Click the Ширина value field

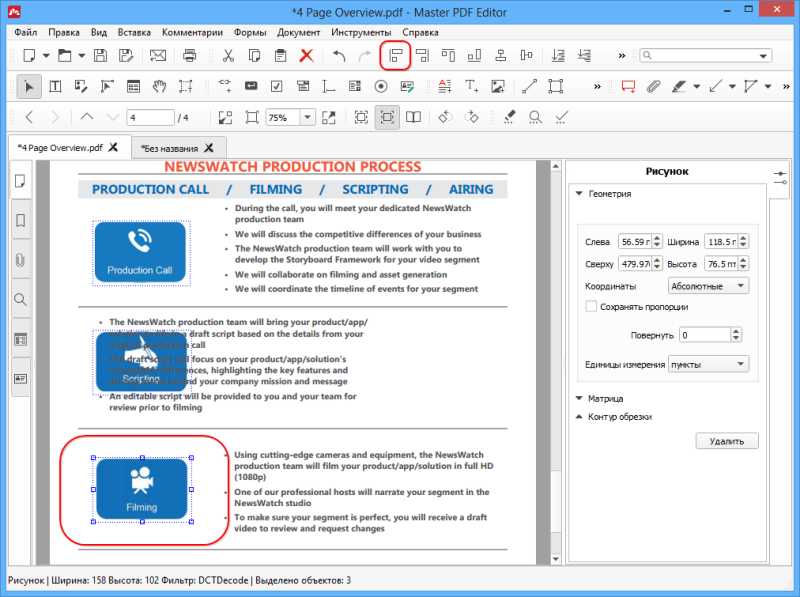721,241
